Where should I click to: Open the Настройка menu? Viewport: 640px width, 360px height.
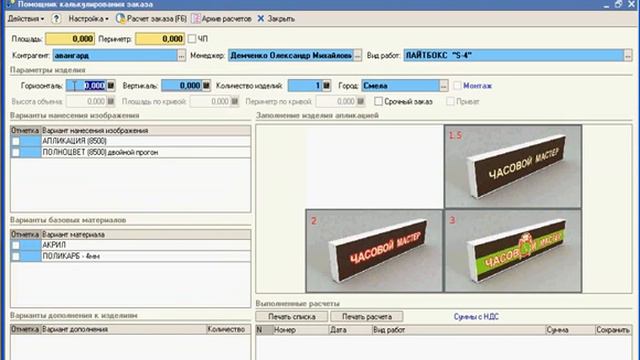(88, 19)
